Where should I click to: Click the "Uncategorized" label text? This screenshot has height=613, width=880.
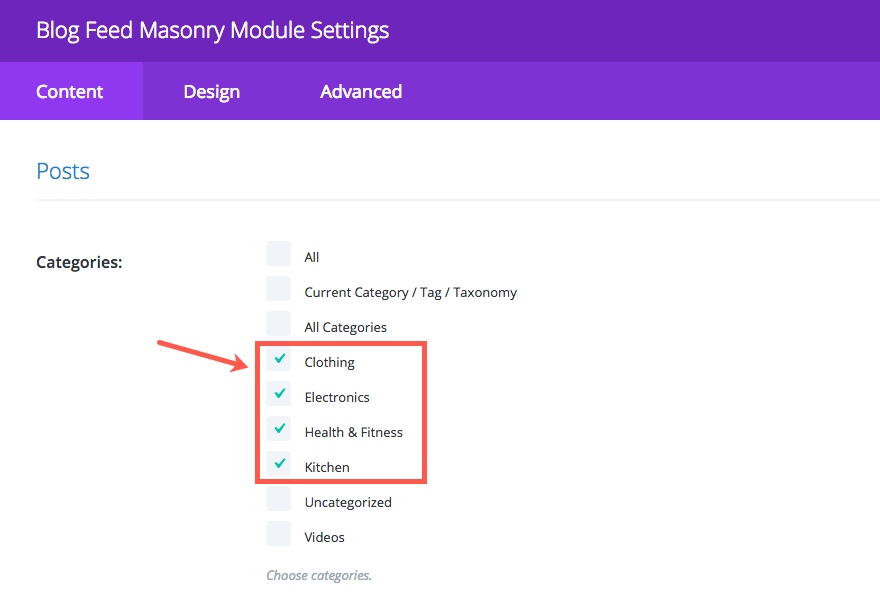(348, 503)
